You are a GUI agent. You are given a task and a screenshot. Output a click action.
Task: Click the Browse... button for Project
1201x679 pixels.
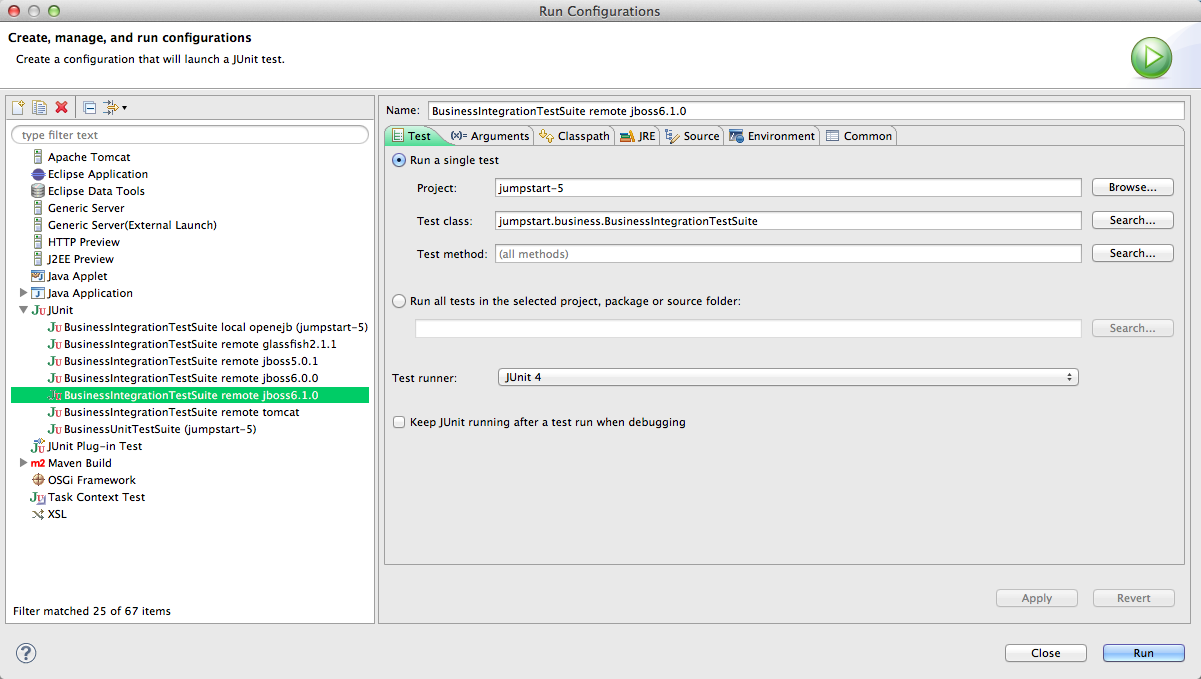pyautogui.click(x=1132, y=187)
